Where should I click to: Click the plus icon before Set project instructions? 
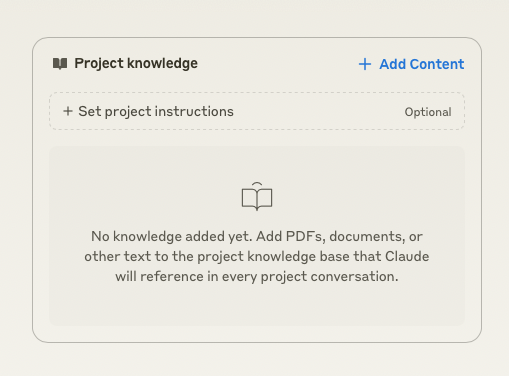point(68,111)
